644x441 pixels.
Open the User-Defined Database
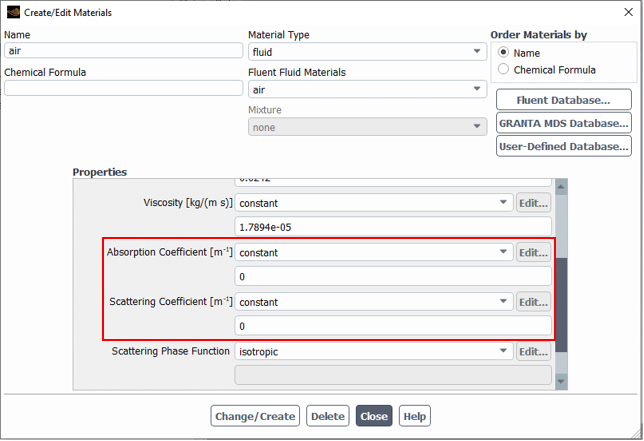pyautogui.click(x=564, y=146)
